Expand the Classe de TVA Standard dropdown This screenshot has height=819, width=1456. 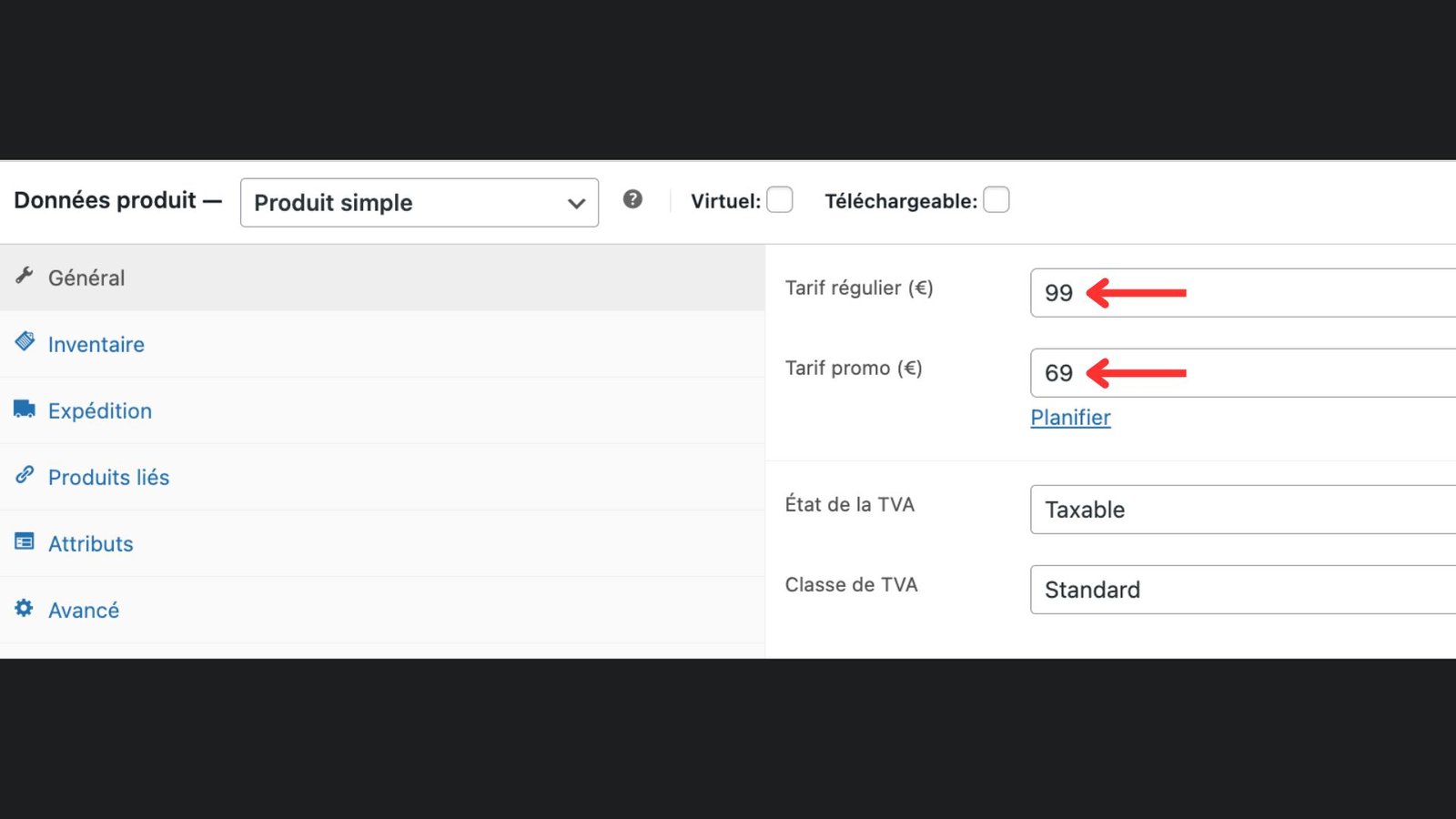(1243, 590)
